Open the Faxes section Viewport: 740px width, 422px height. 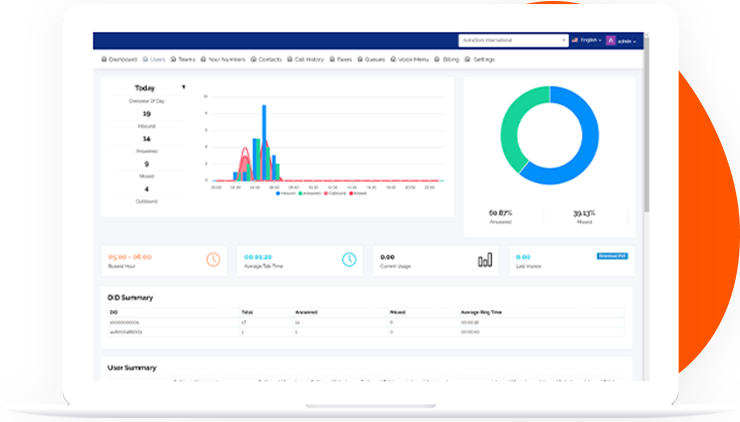click(341, 59)
